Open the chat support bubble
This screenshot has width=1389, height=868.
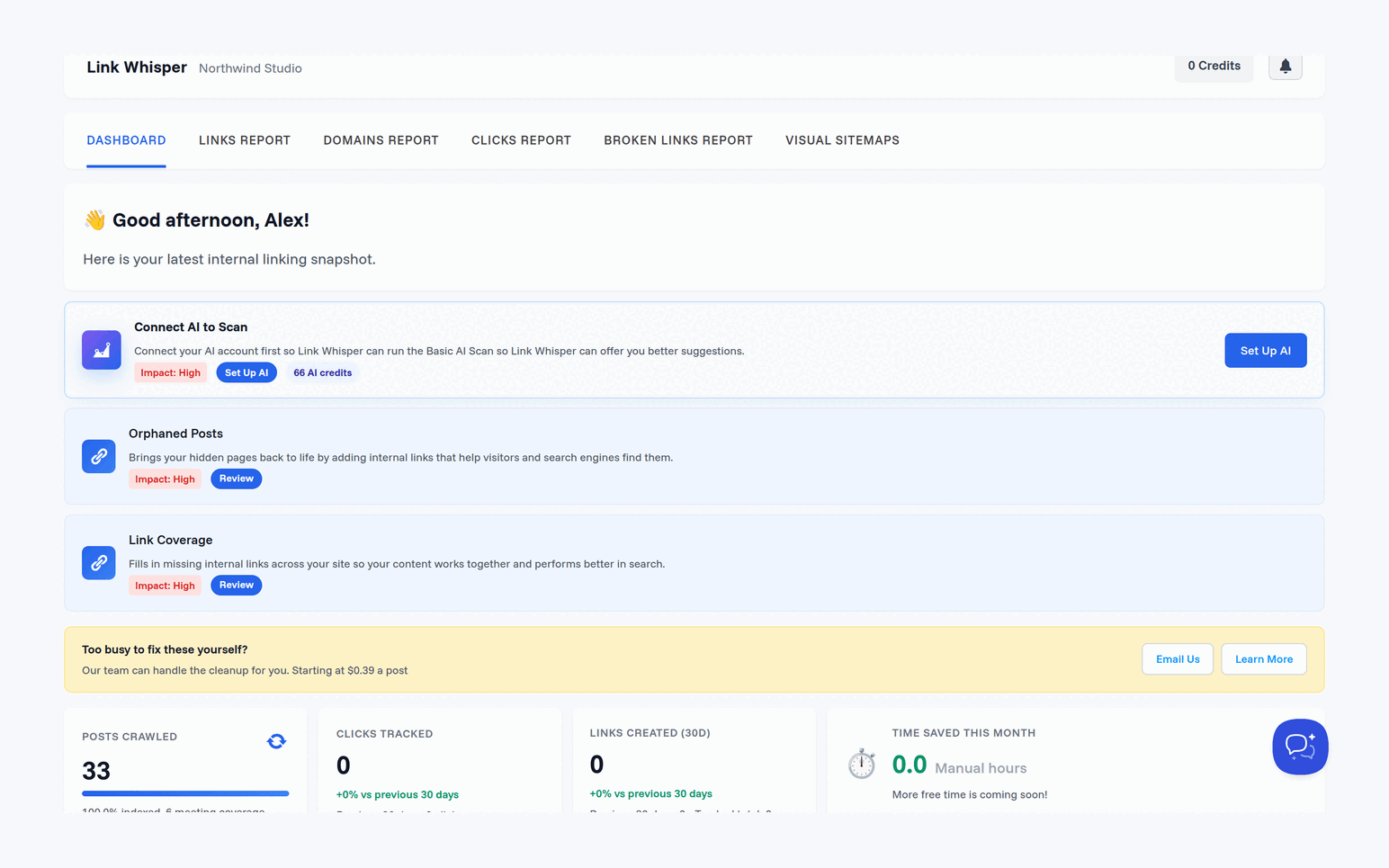[x=1300, y=747]
